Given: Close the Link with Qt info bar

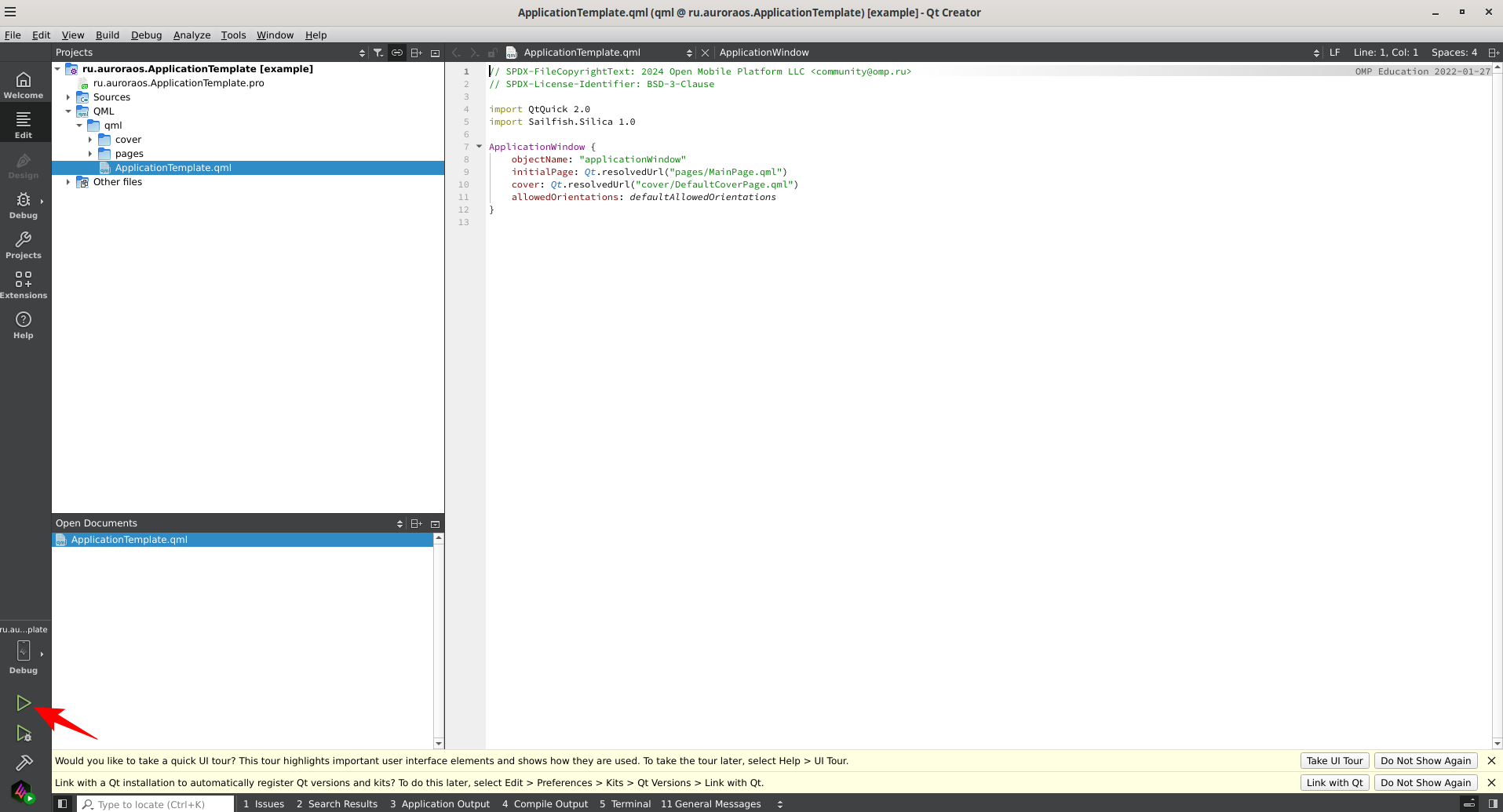Looking at the screenshot, I should [x=1491, y=782].
